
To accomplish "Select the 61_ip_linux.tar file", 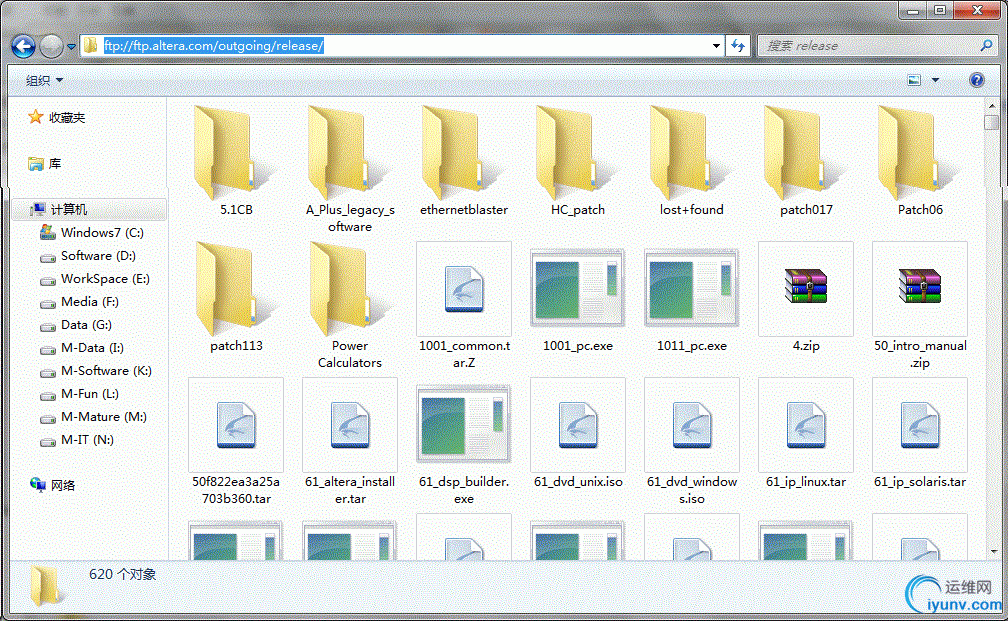I will coord(806,433).
